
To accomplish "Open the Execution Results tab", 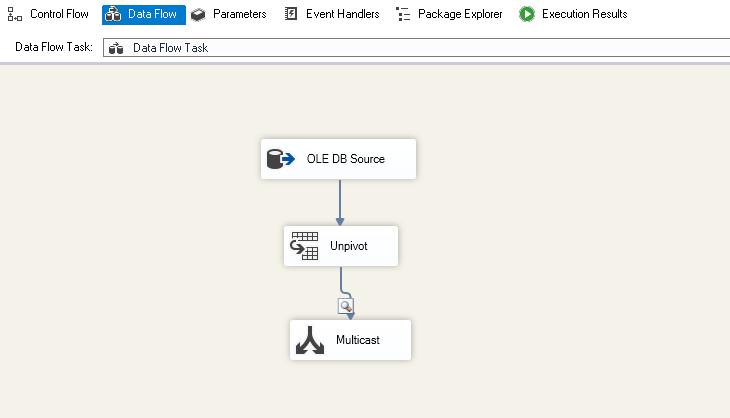I will coord(584,15).
